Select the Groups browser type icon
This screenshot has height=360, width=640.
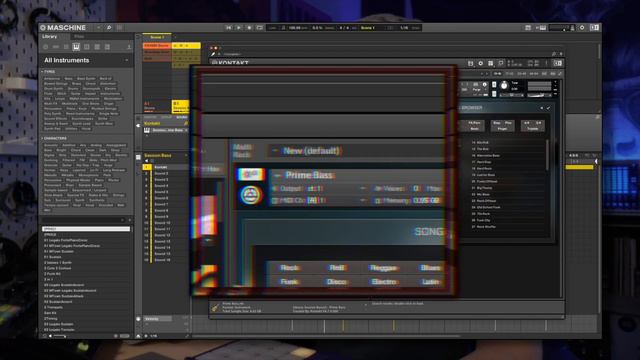(56, 47)
